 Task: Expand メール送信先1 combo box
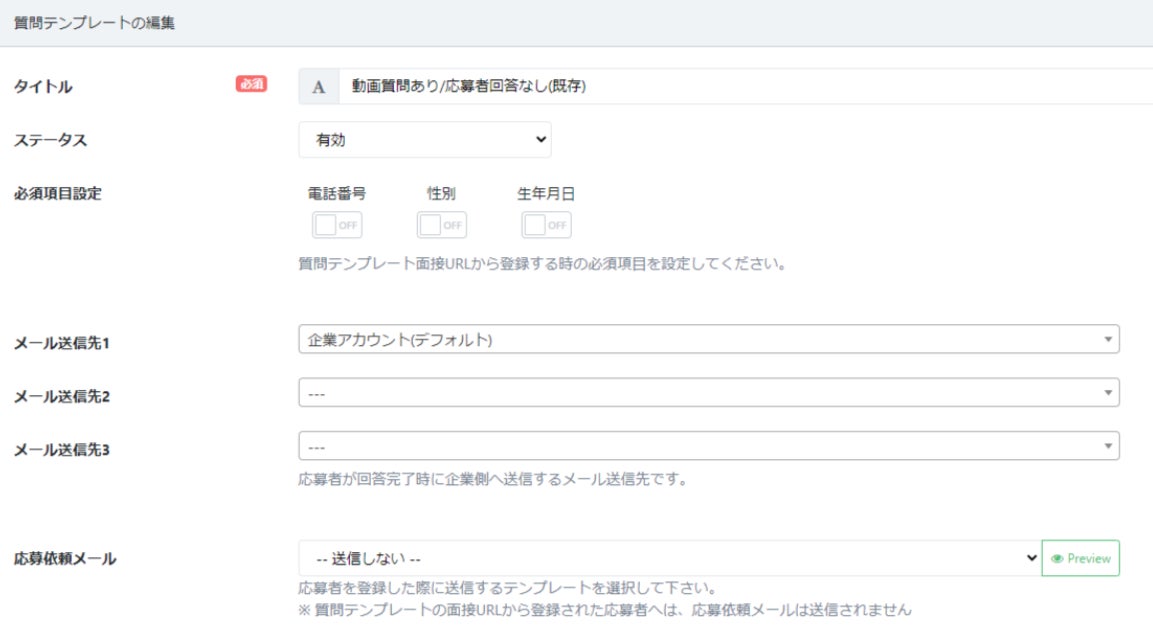click(700, 340)
